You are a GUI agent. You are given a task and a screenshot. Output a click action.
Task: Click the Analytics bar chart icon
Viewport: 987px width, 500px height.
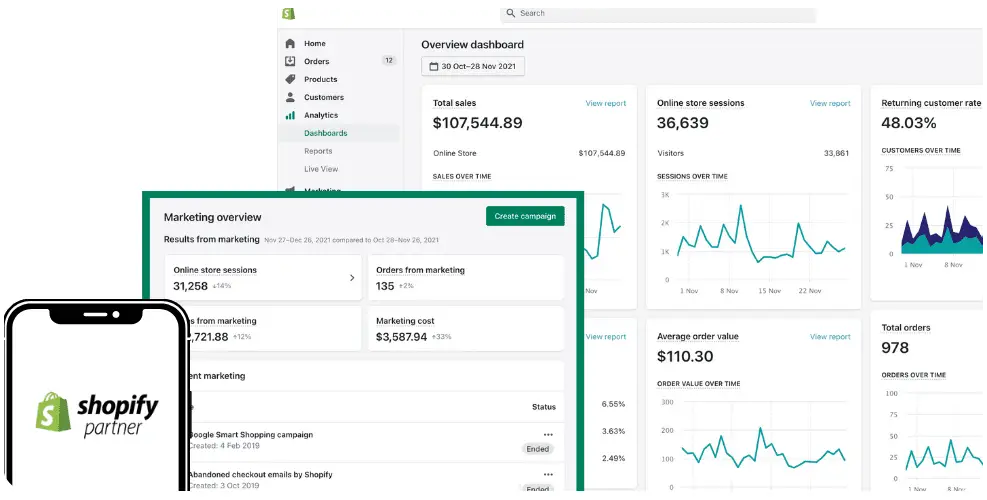290,115
